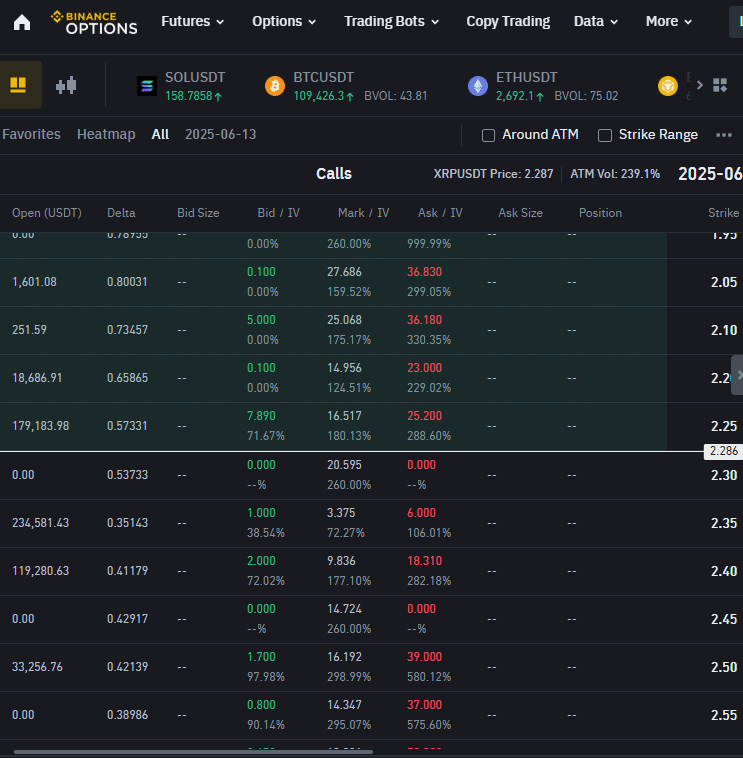Click the Delta column header
743x758 pixels.
[121, 213]
